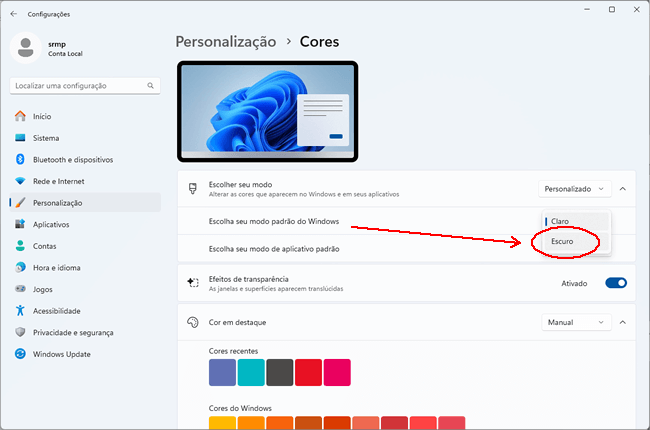The image size is (650, 430).
Task: Click the Rede e Internet wifi icon
Action: [x=20, y=181]
